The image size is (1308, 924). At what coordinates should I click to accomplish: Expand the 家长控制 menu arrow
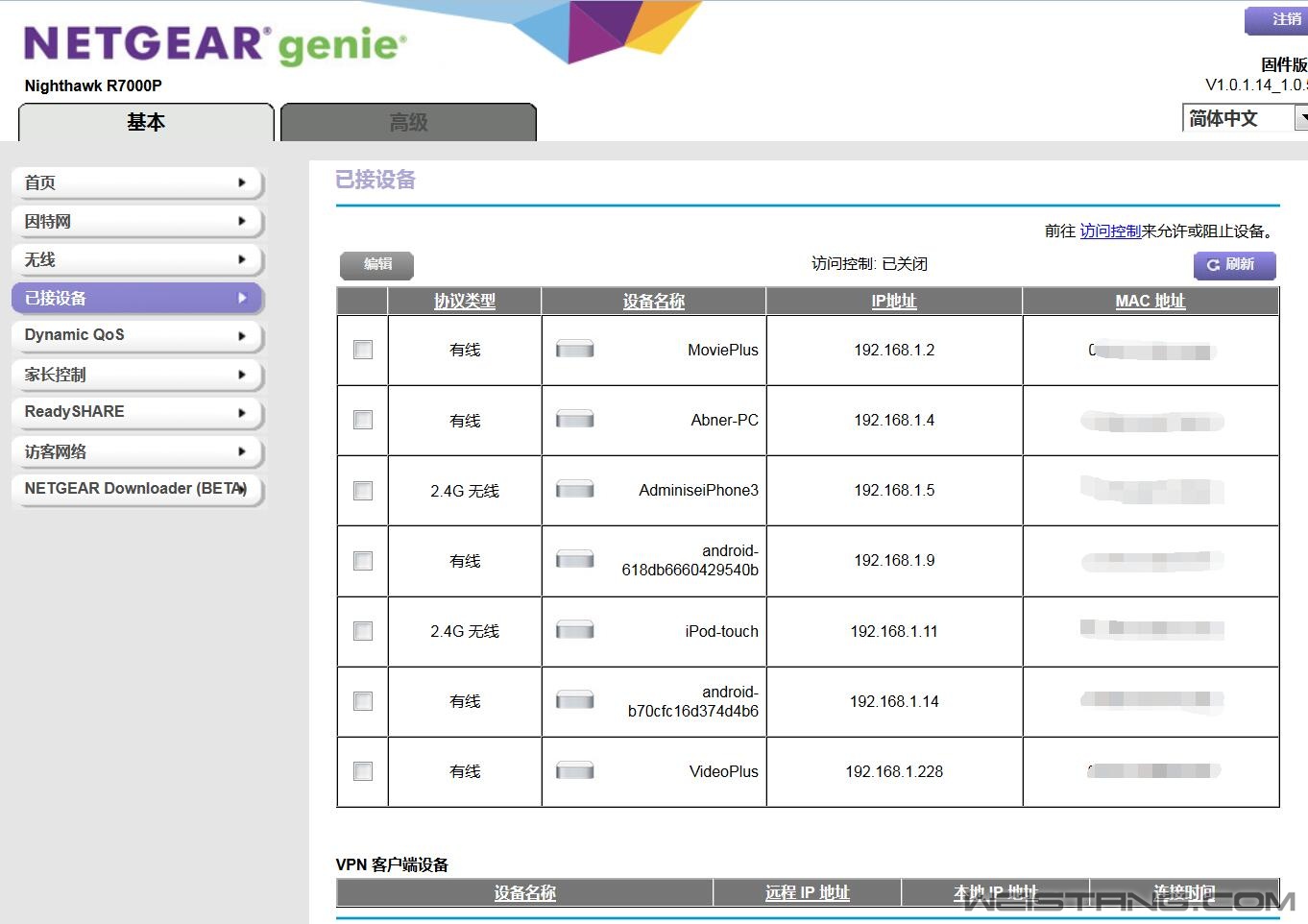[242, 375]
